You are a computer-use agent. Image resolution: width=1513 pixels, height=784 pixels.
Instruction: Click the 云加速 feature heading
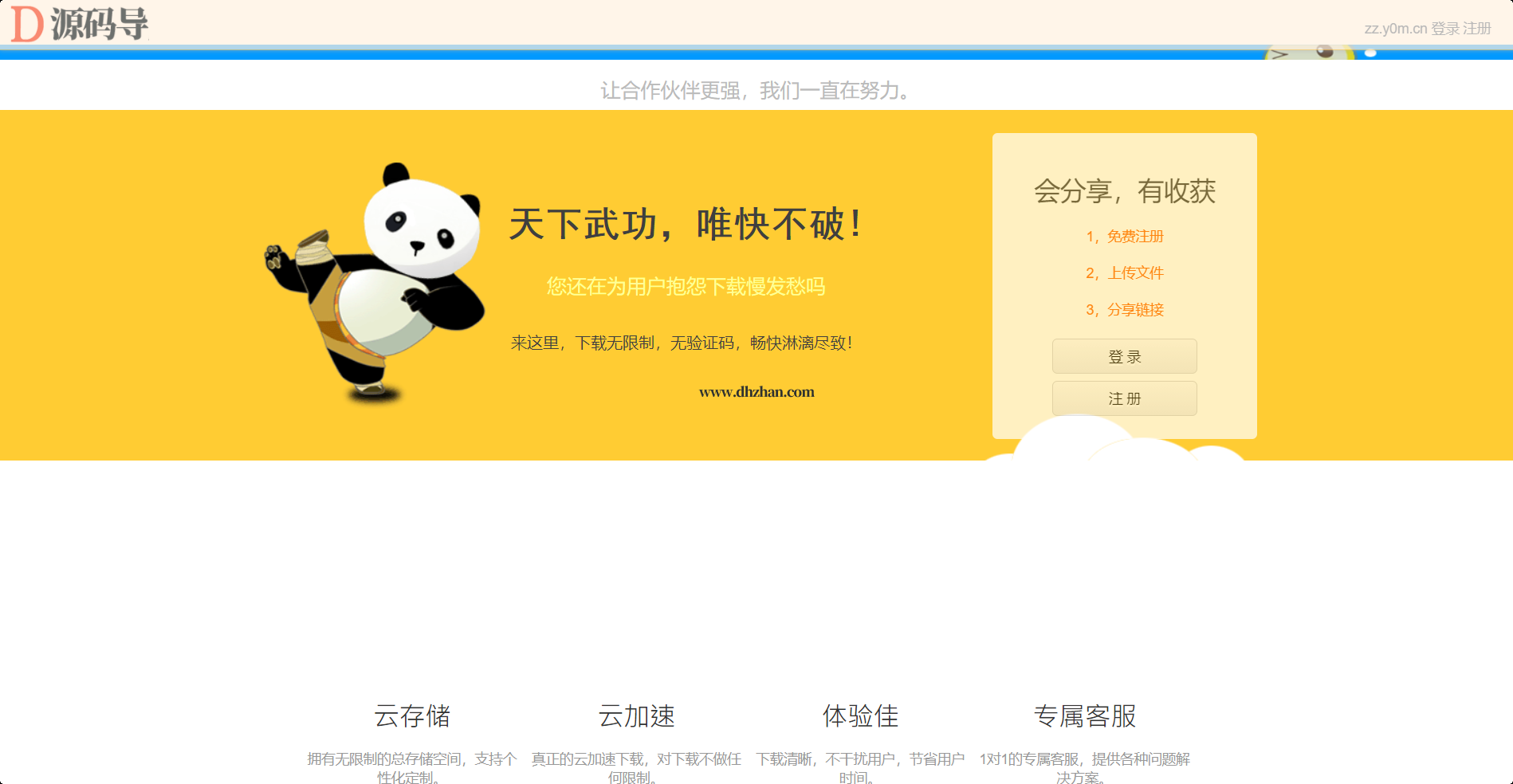[636, 715]
